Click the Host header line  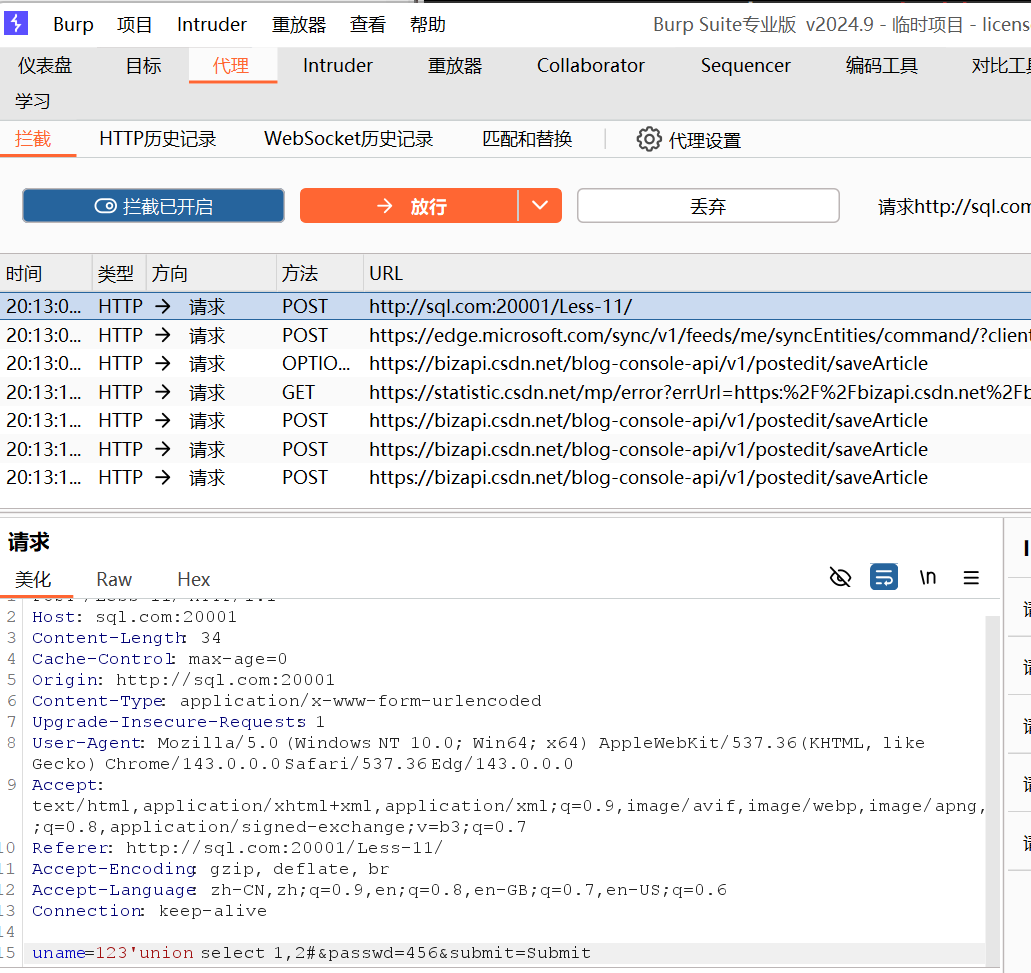pyautogui.click(x=134, y=617)
